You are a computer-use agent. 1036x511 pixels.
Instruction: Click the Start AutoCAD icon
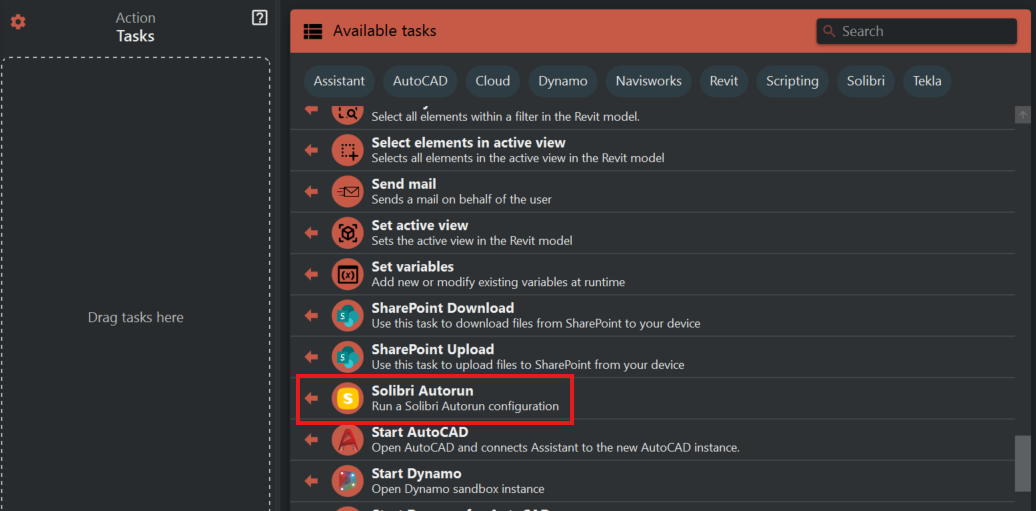click(x=348, y=440)
